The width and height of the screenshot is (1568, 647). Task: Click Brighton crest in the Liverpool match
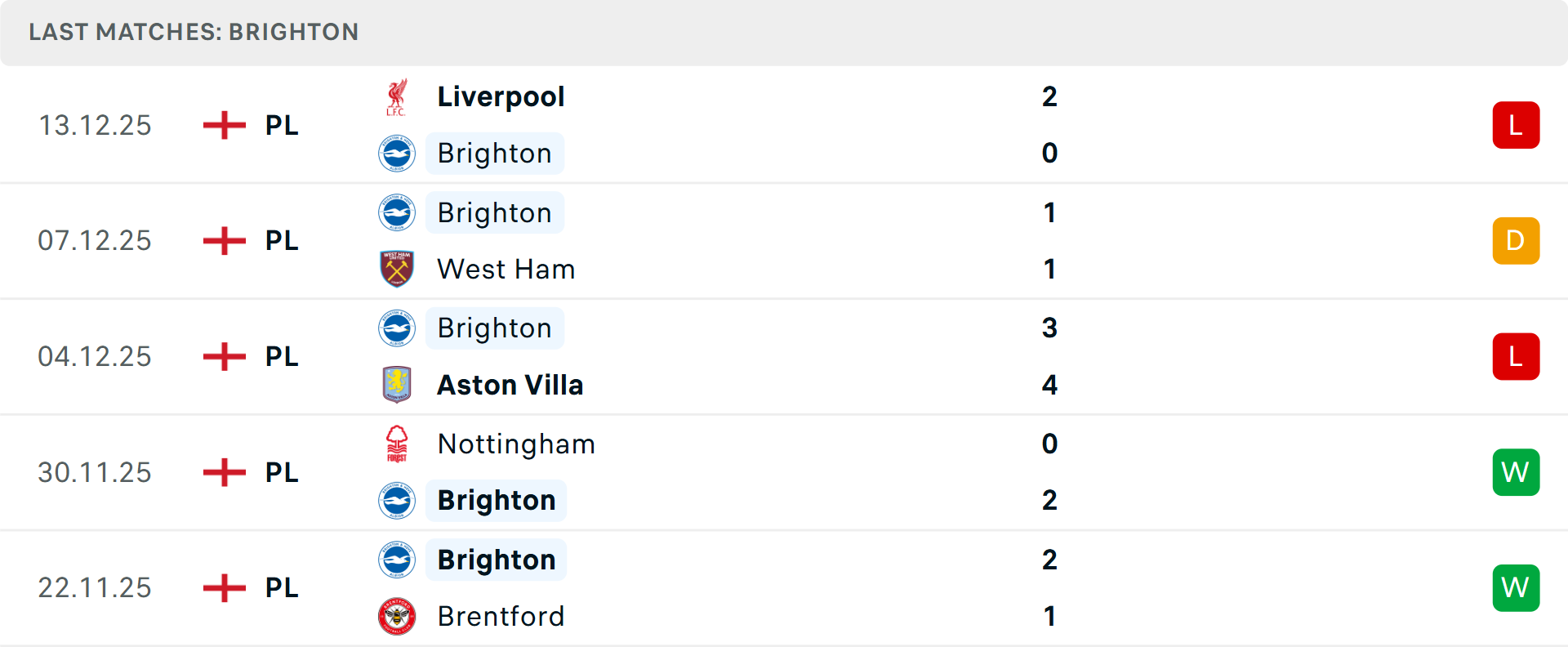[x=397, y=154]
